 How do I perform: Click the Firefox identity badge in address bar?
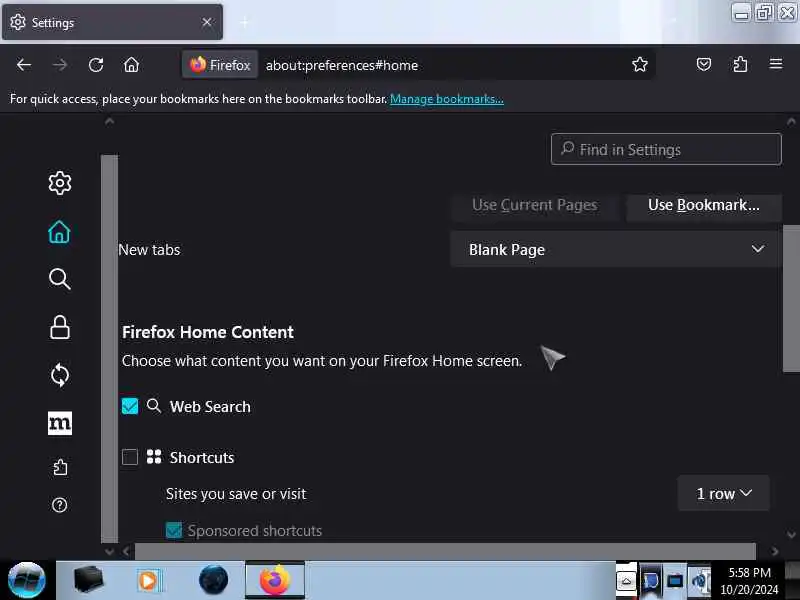pyautogui.click(x=220, y=65)
